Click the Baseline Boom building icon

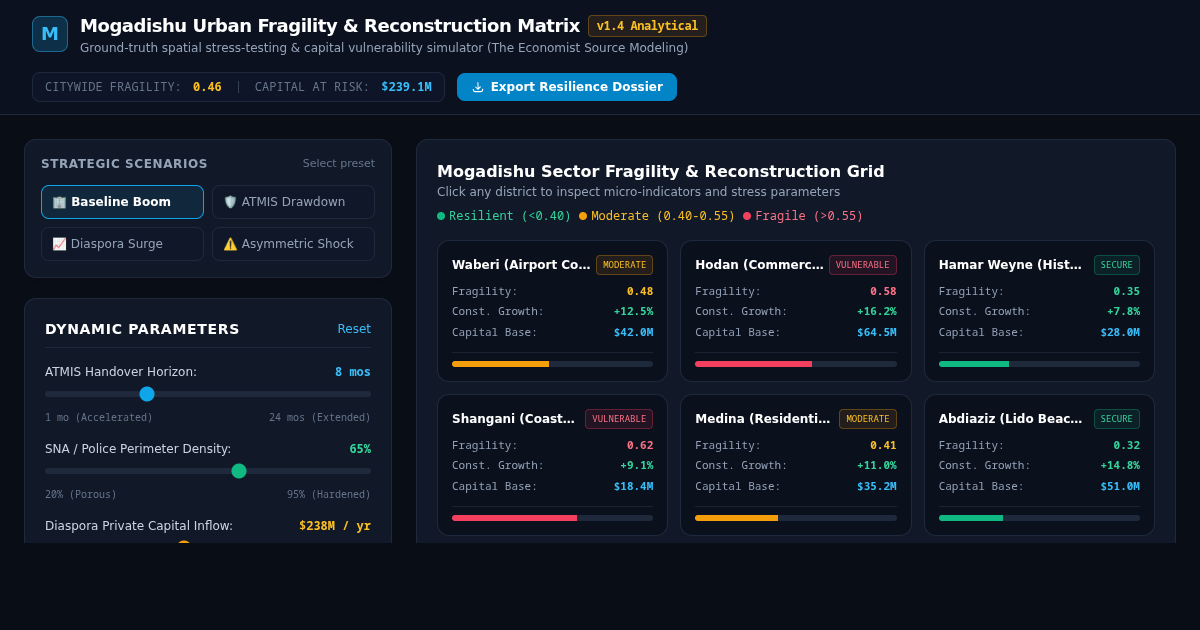tap(59, 202)
